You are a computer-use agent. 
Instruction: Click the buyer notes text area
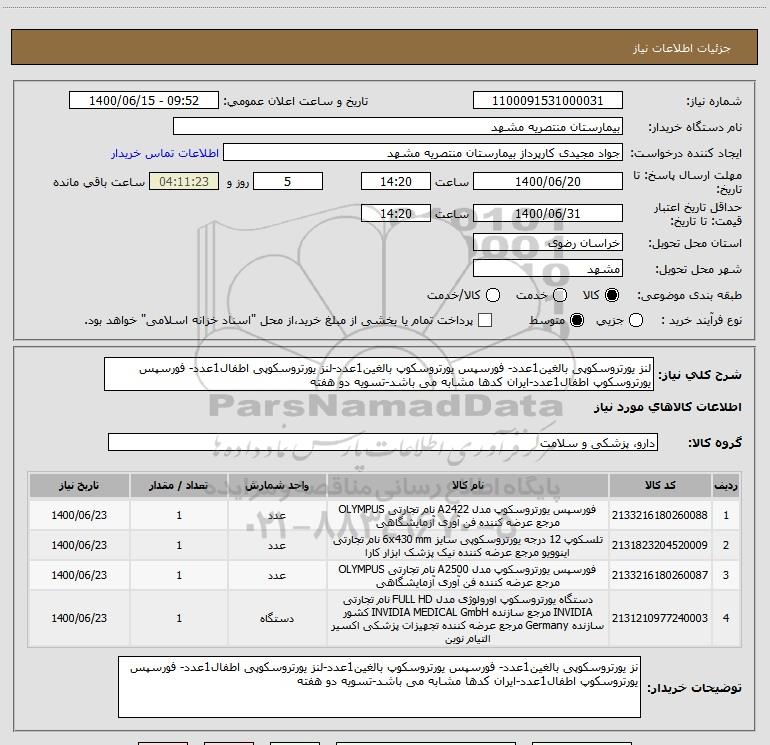coord(379,687)
